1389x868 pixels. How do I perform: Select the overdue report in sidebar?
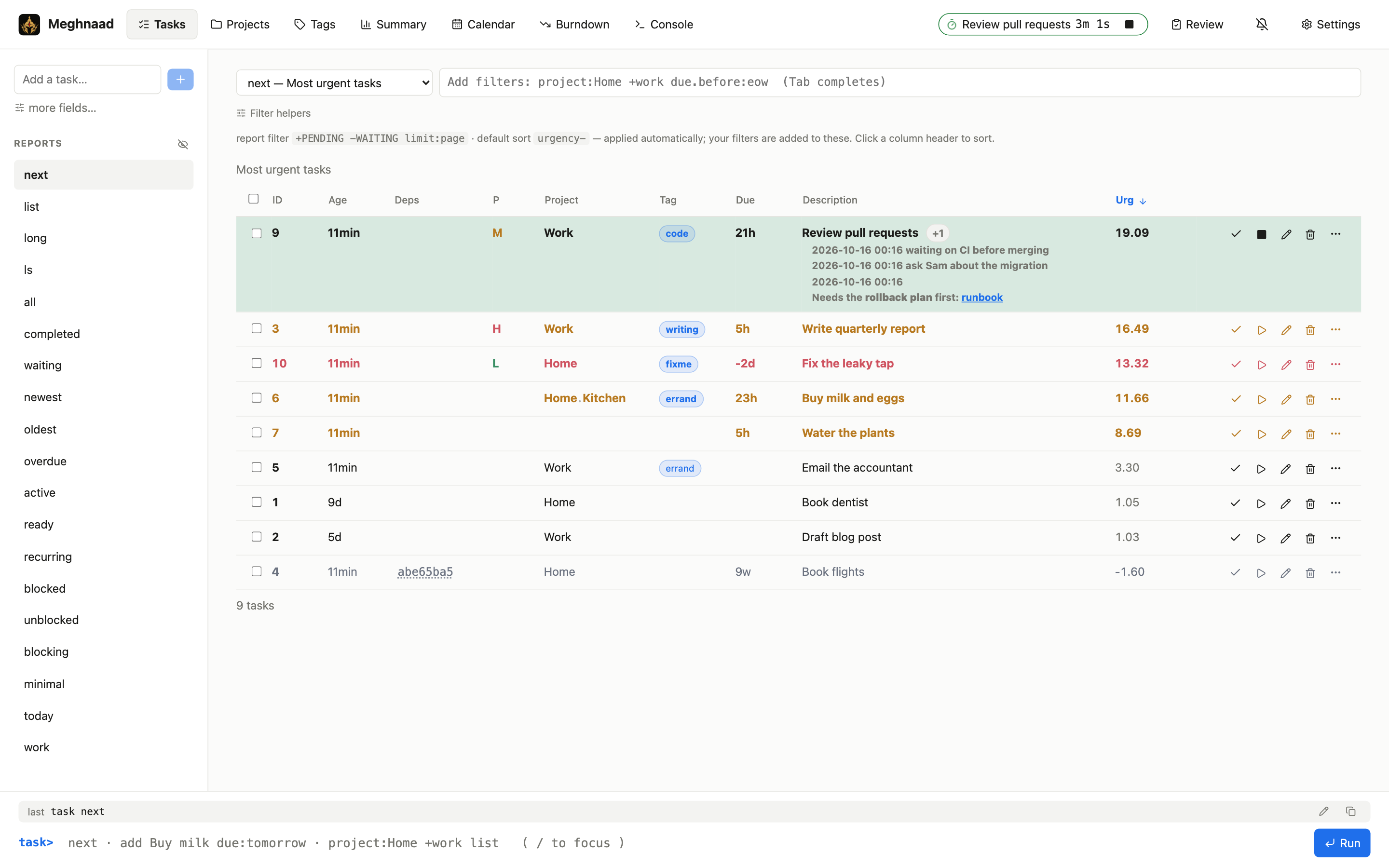(x=103, y=461)
